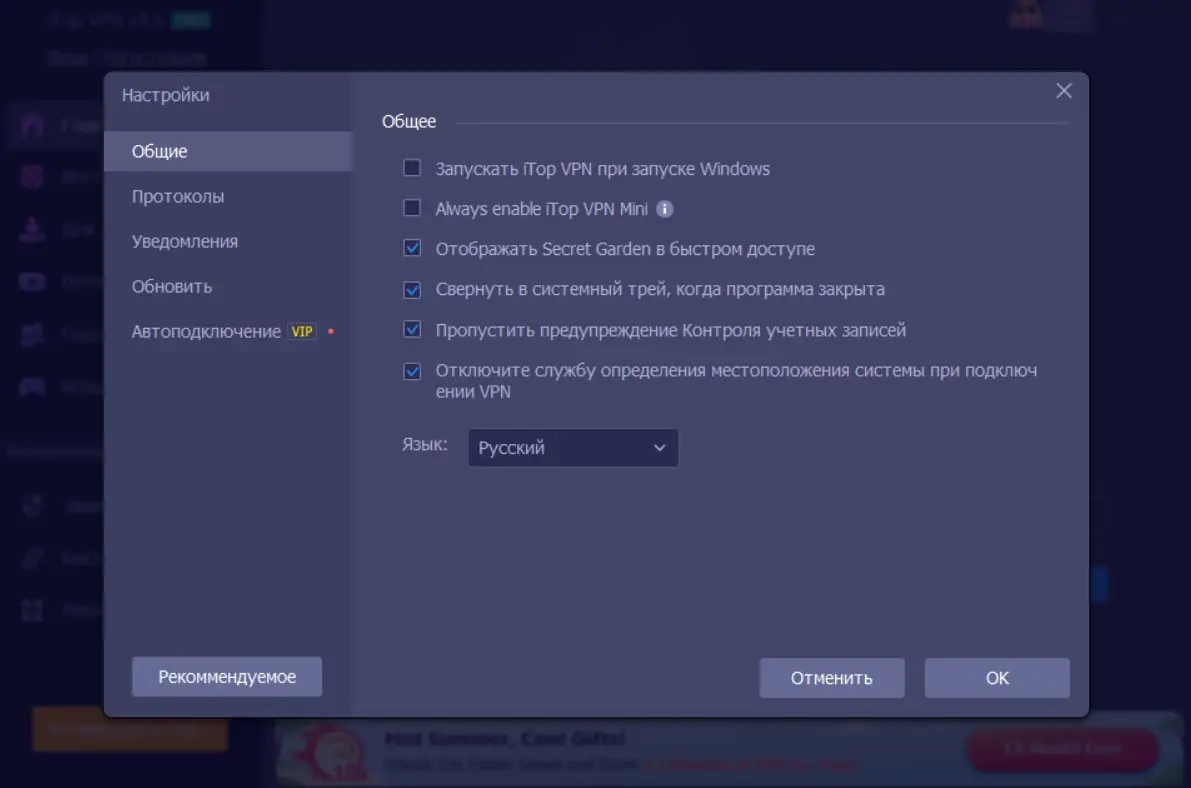Open the Язык language dropdown

[573, 448]
